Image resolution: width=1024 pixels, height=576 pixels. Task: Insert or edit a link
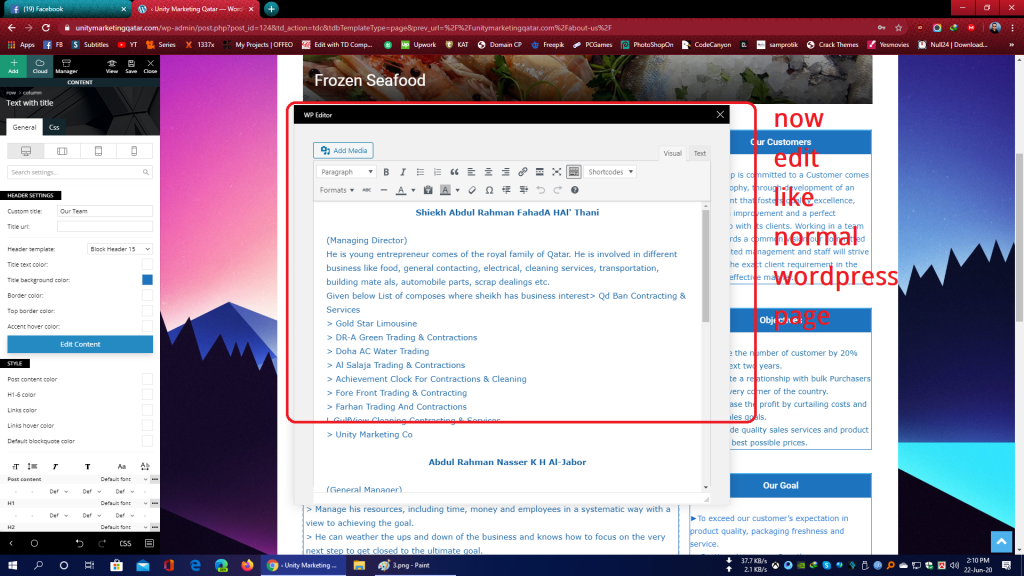(522, 172)
